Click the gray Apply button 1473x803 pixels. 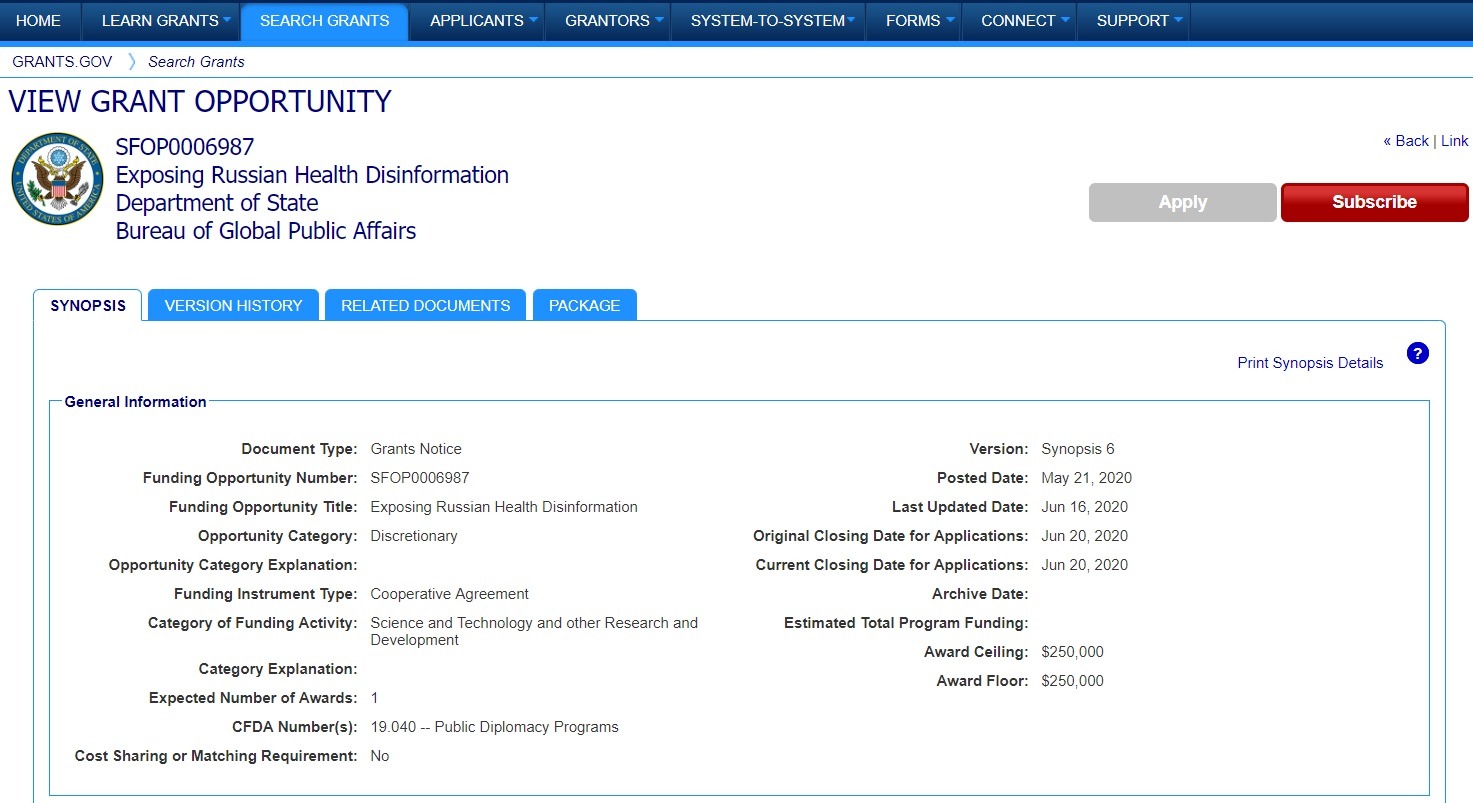click(x=1183, y=202)
